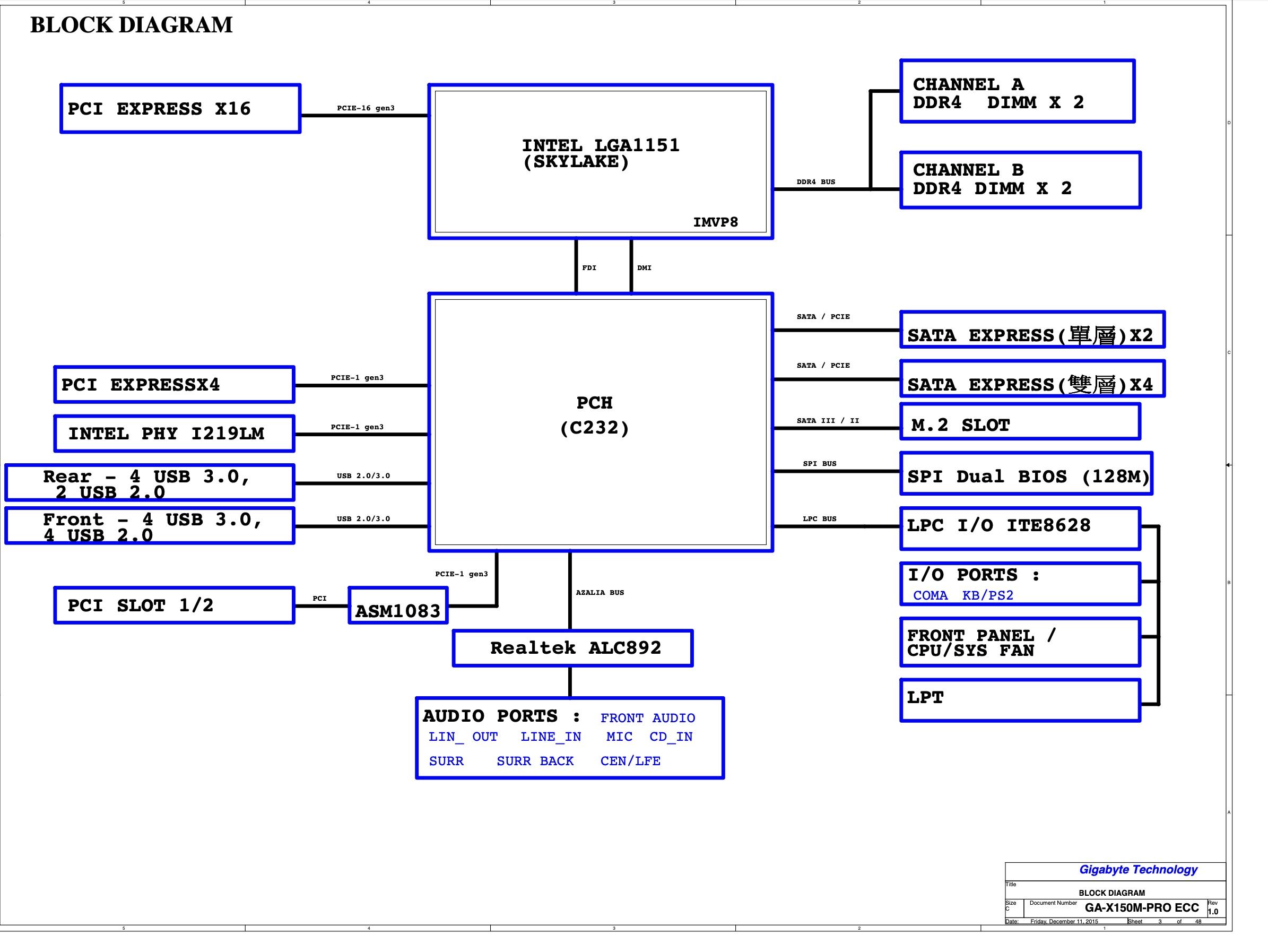1268x952 pixels.
Task: Click the PCIE-16 gen3 bus label
Action: (x=366, y=108)
